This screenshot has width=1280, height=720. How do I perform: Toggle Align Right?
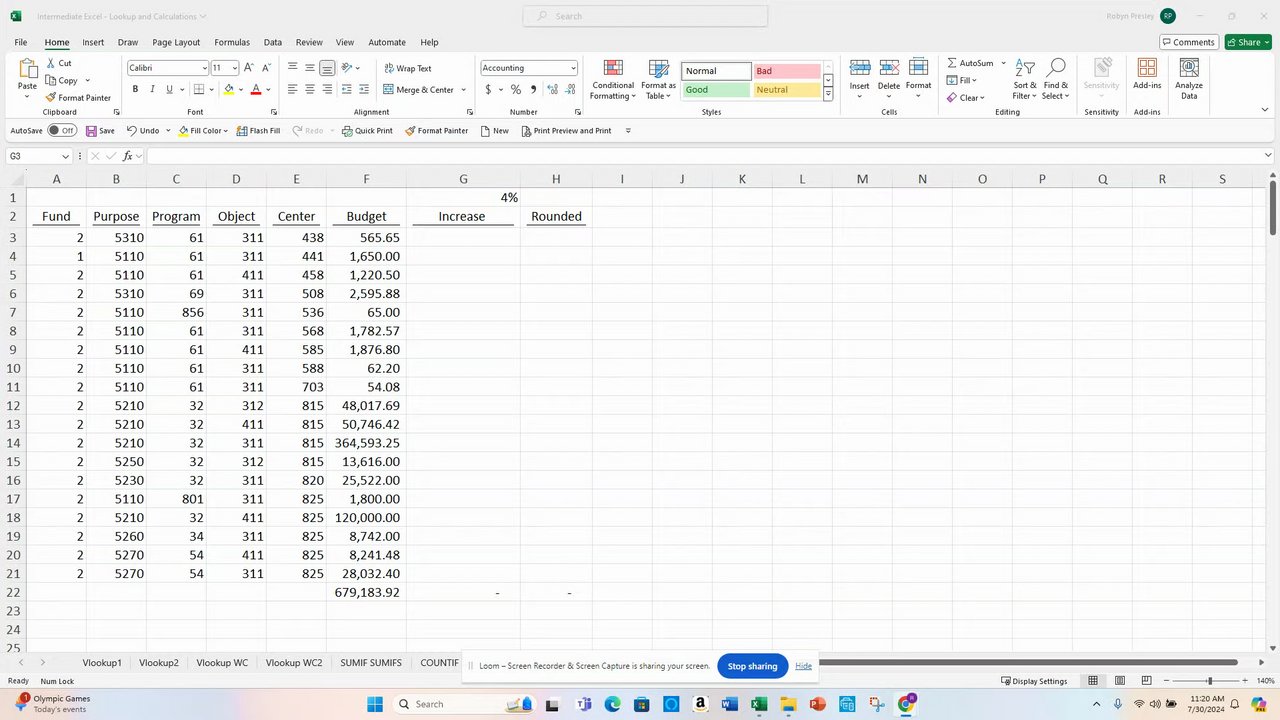[327, 89]
